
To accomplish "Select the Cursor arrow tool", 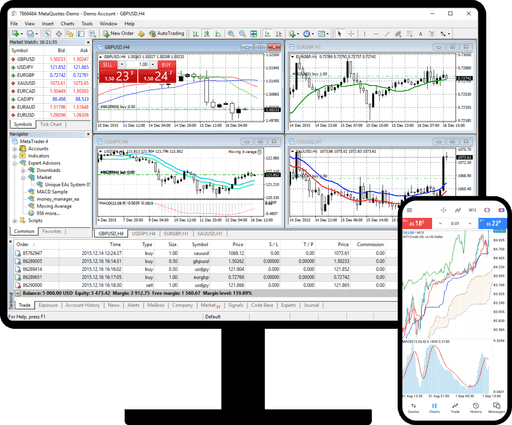I will [x=339, y=34].
